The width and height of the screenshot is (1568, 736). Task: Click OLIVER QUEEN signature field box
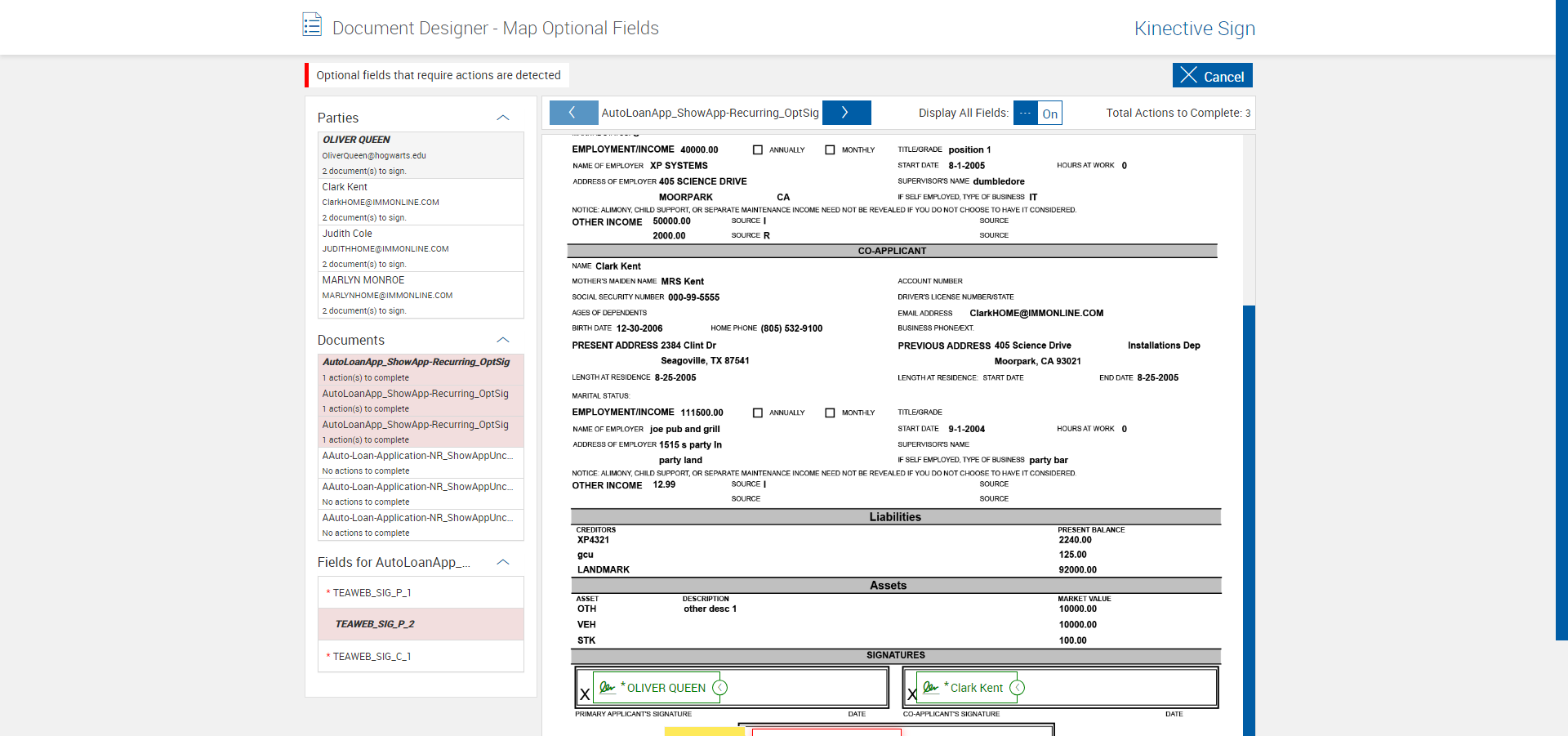tap(657, 688)
